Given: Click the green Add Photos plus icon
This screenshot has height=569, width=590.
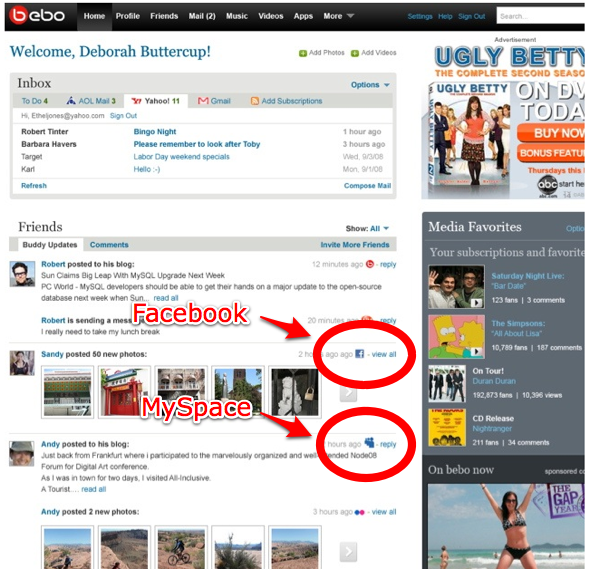Looking at the screenshot, I should point(303,53).
